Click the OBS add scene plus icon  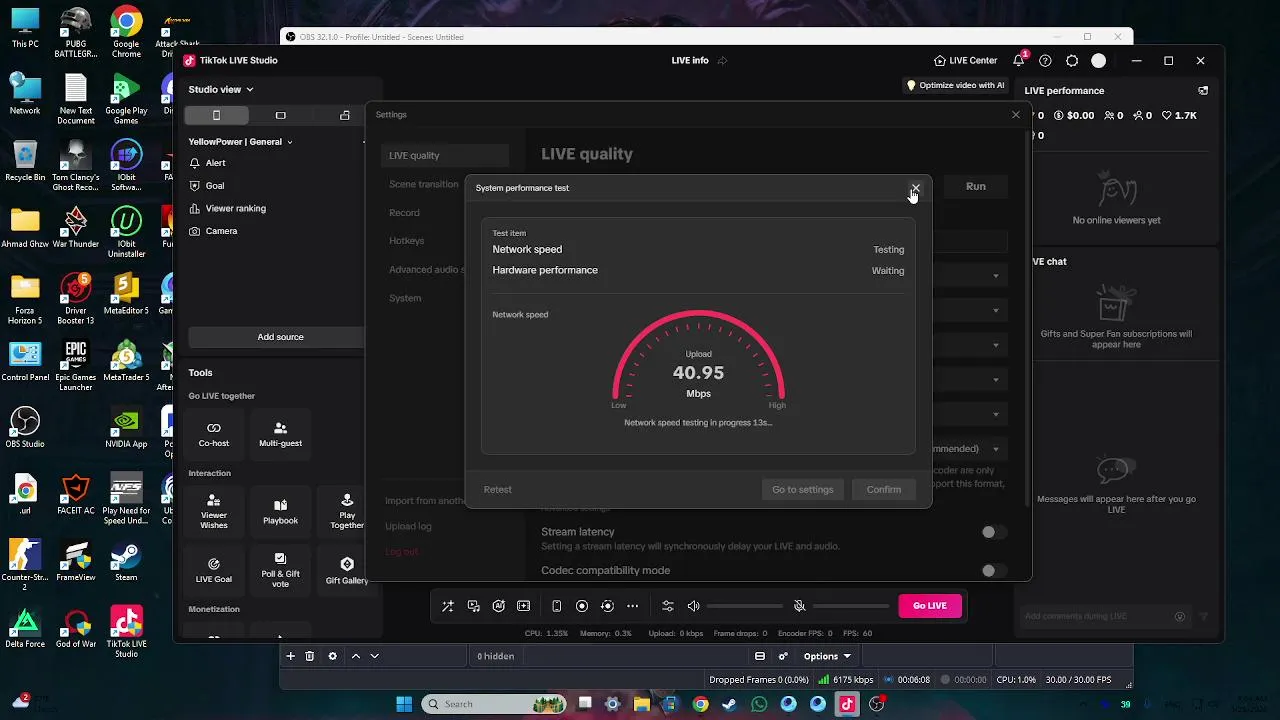(x=290, y=656)
